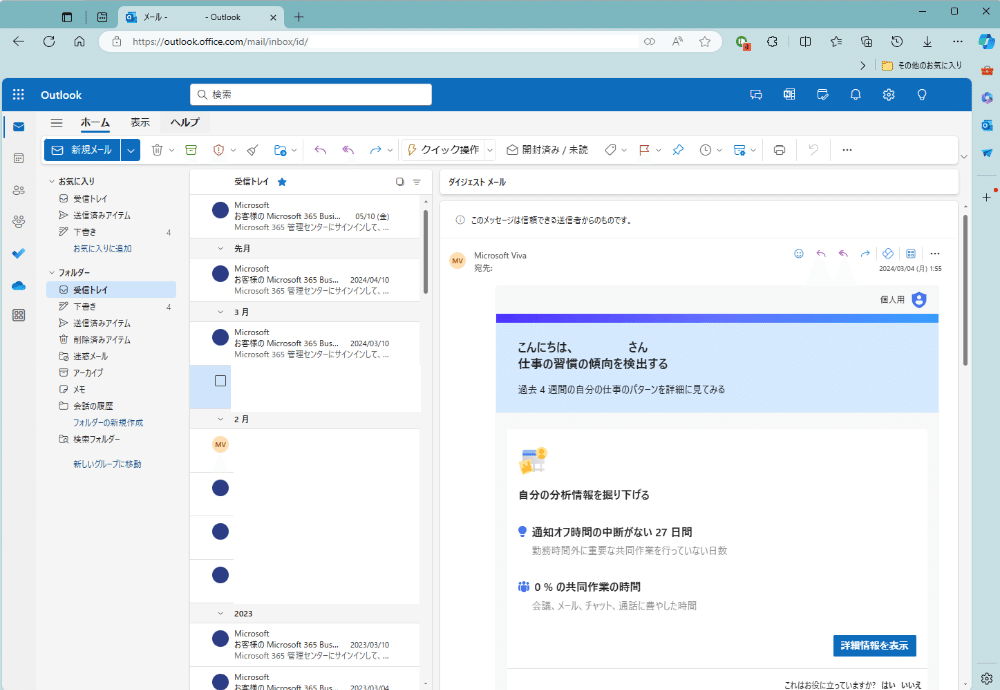Open the emoji reaction icon on message

[x=798, y=254]
